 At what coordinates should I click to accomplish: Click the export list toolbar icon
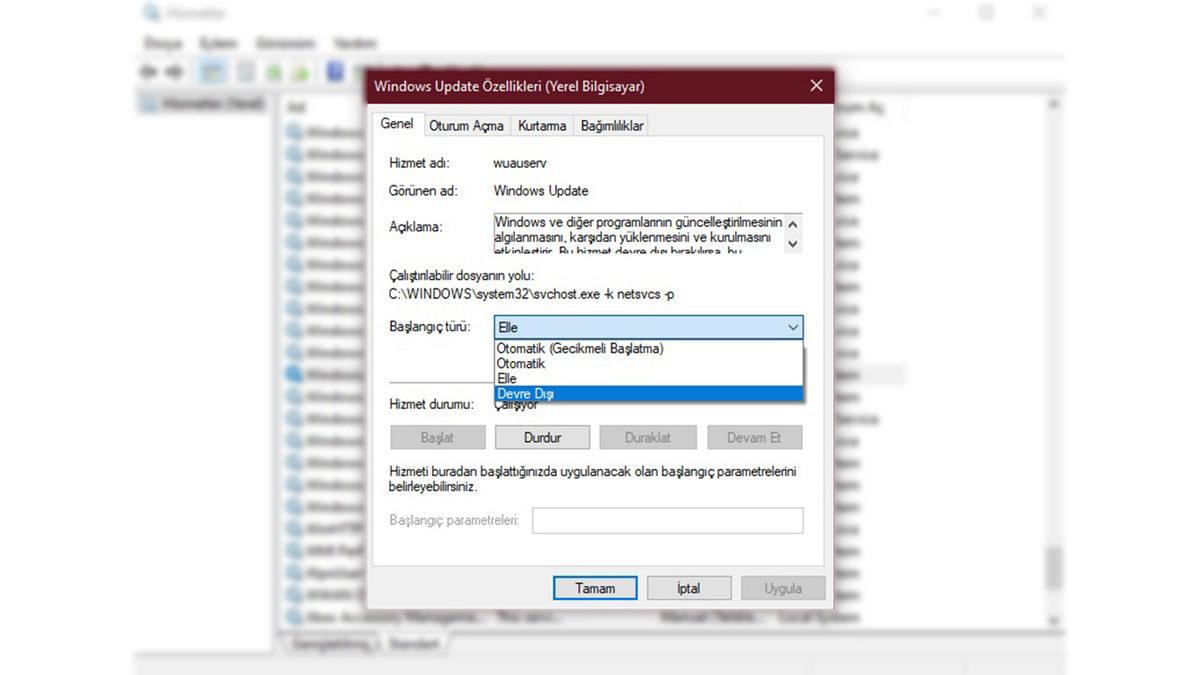[x=244, y=71]
